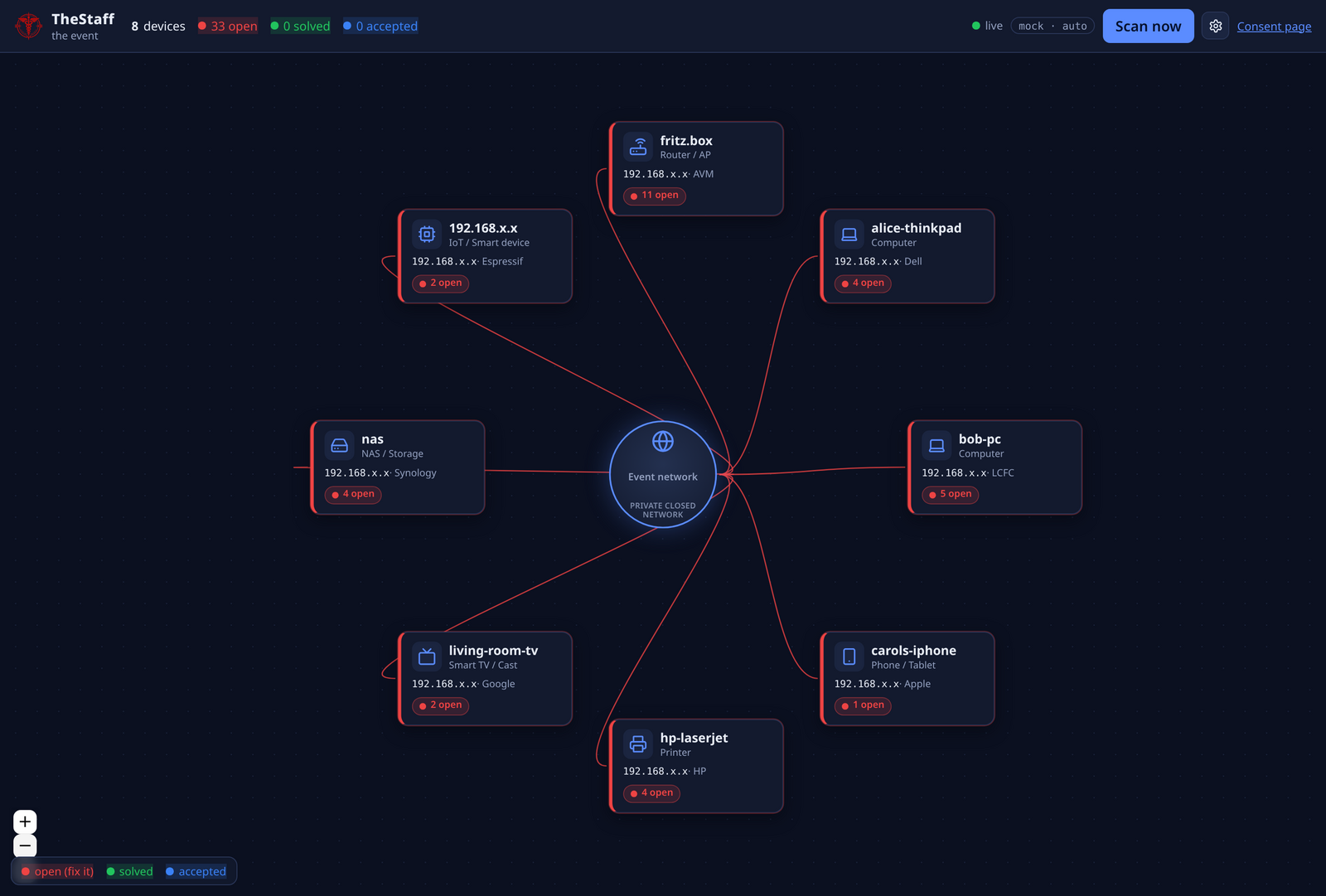Open the 4 open badge on nas
Screen dimensions: 1326x896
click(x=353, y=494)
